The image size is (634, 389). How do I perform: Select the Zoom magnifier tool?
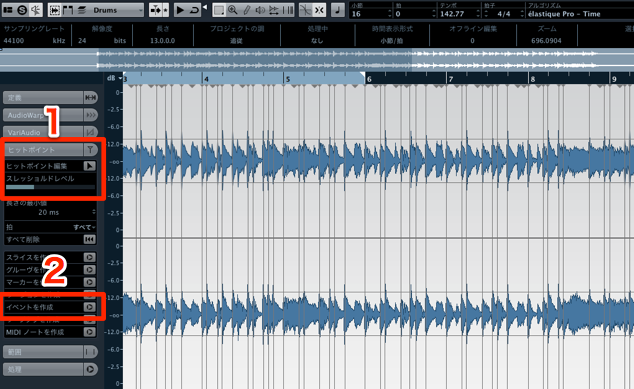(x=232, y=10)
